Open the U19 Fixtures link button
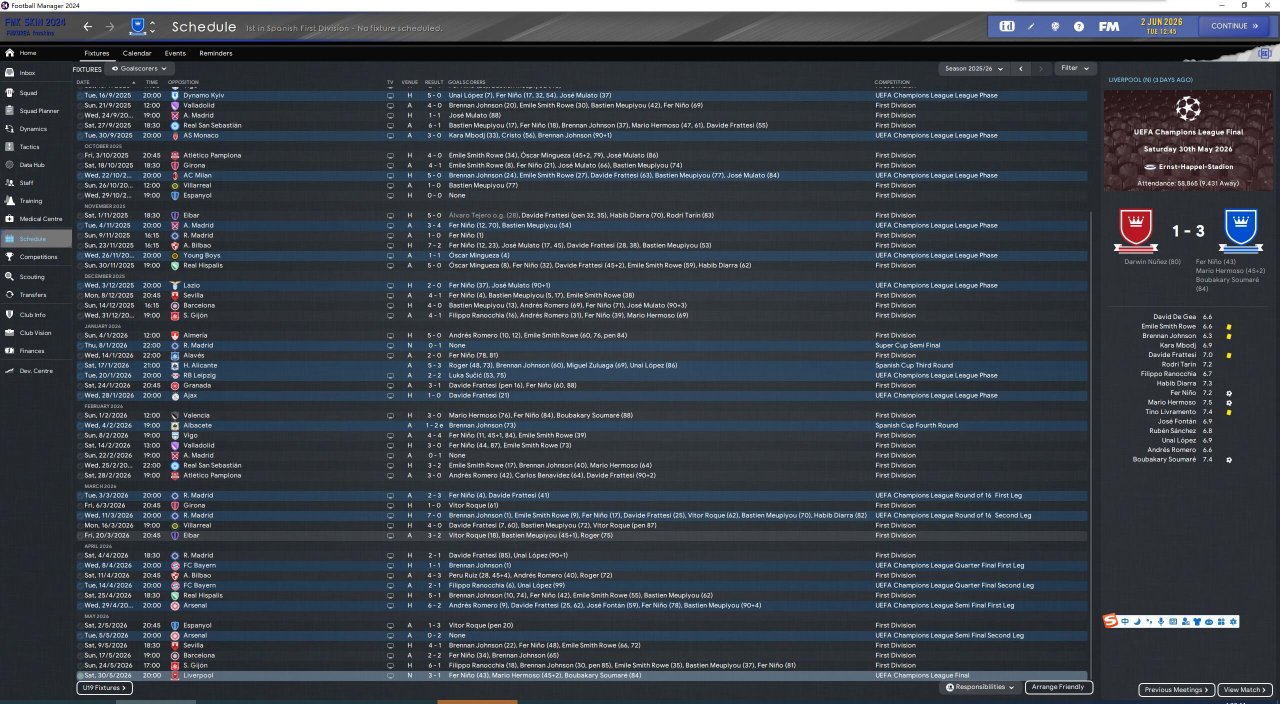Image resolution: width=1280 pixels, height=704 pixels. point(104,688)
